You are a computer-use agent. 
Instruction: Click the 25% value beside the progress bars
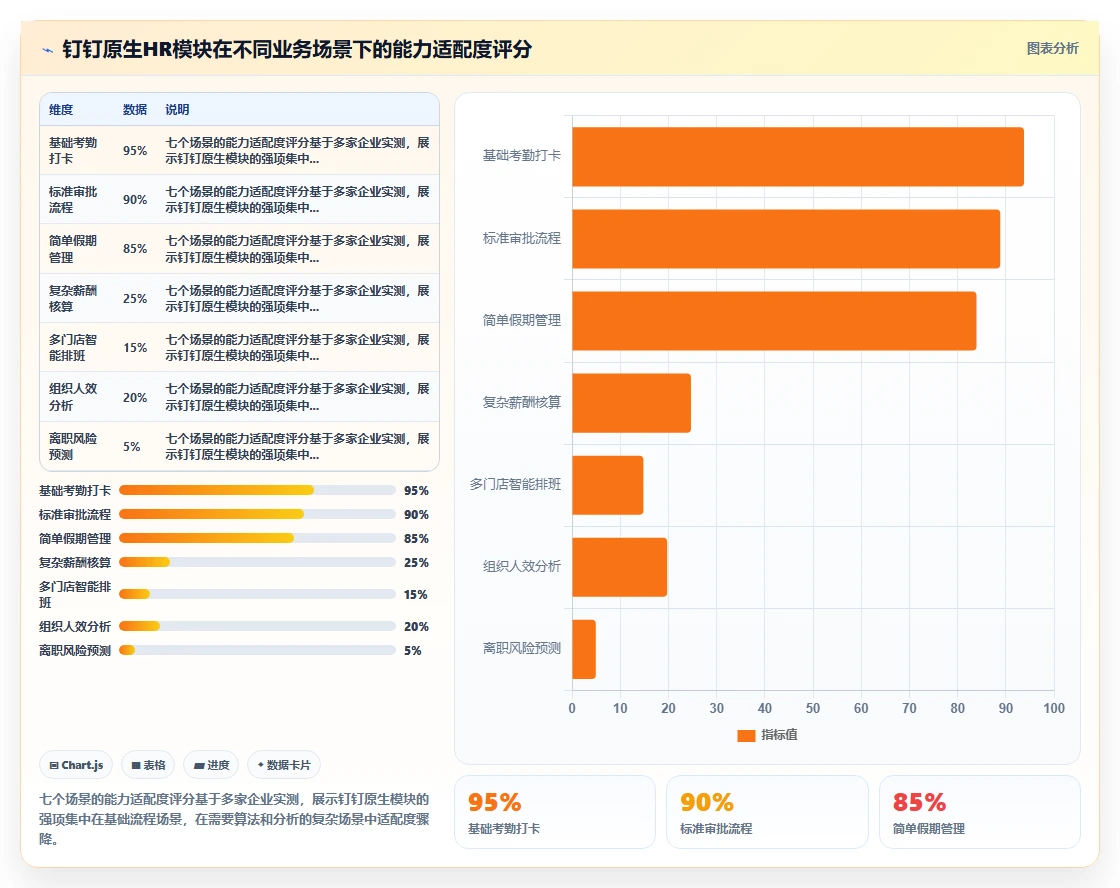click(416, 563)
